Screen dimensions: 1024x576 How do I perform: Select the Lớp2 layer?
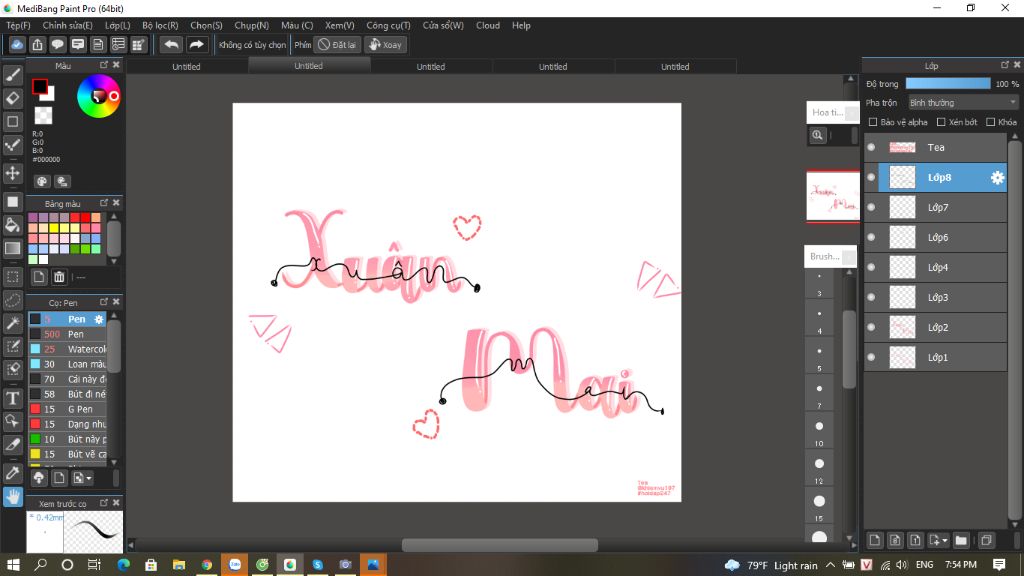[936, 328]
